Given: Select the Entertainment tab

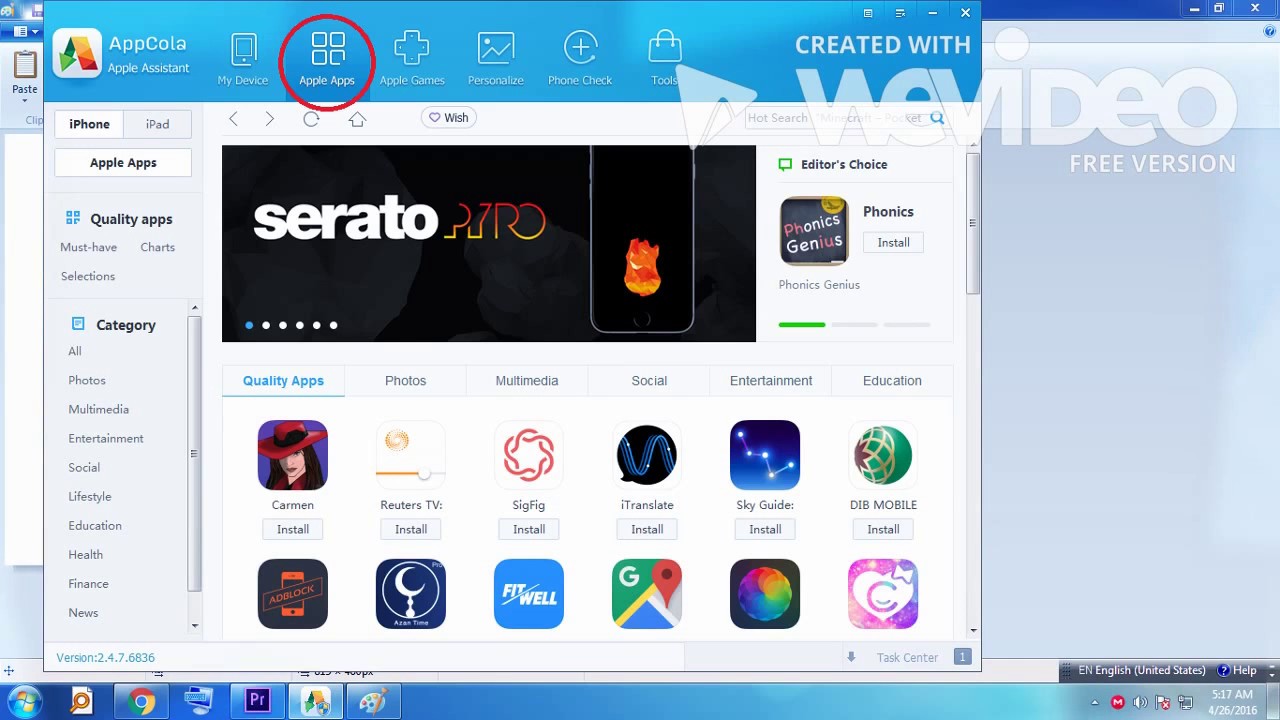Looking at the screenshot, I should tap(771, 381).
